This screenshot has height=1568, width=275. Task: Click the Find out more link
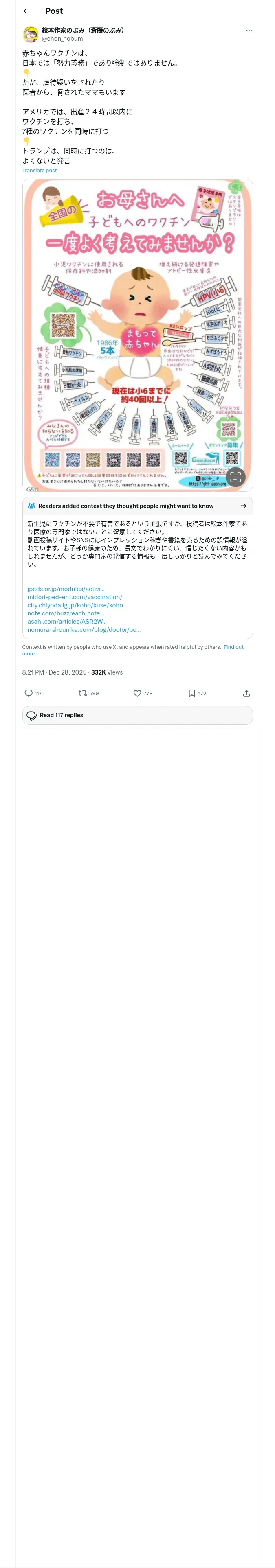point(233,647)
